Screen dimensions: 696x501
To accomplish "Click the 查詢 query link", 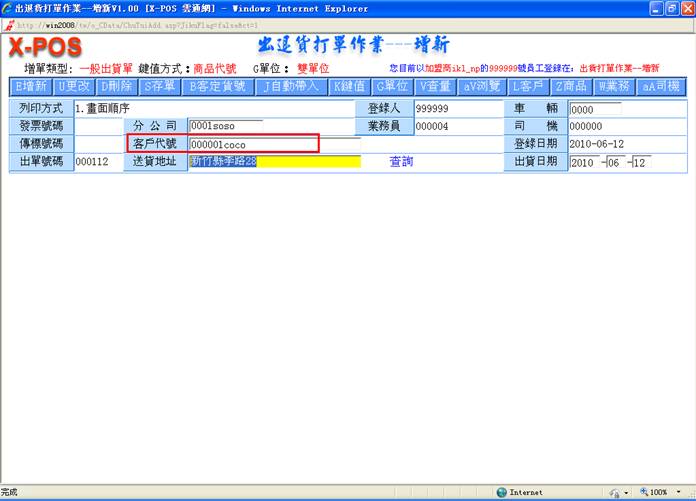I will point(401,161).
